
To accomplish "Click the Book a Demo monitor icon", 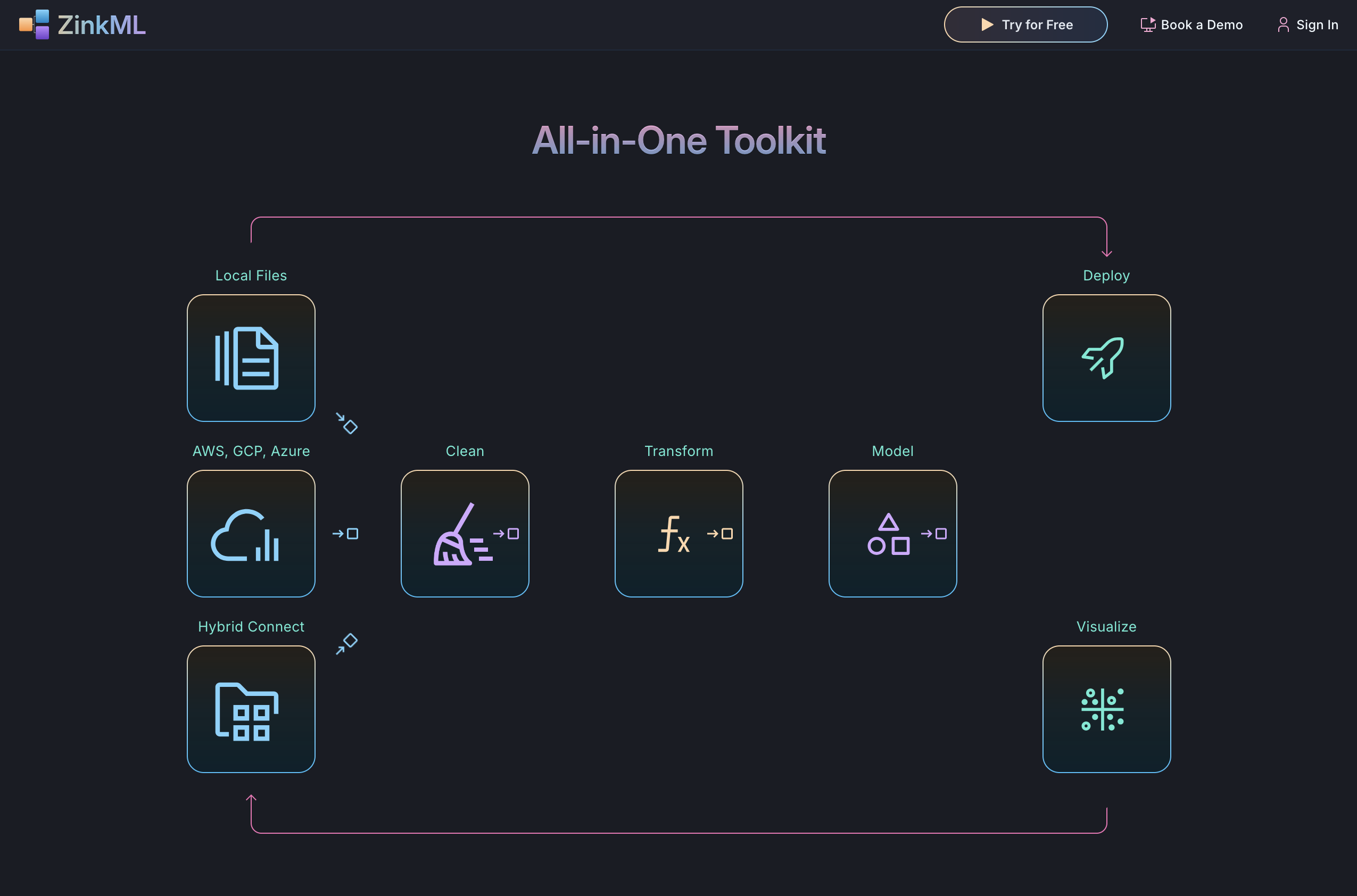I will 1147,24.
